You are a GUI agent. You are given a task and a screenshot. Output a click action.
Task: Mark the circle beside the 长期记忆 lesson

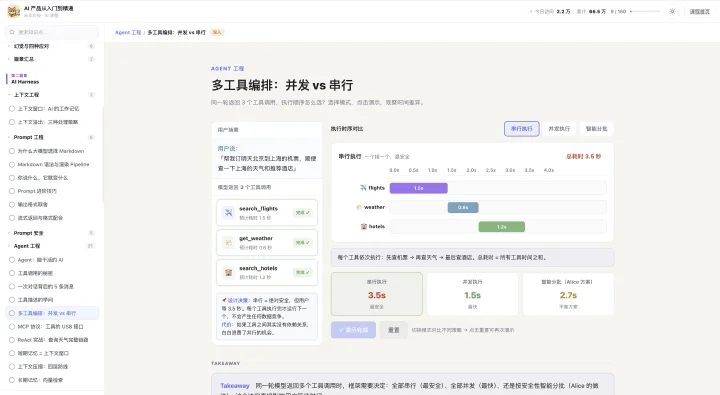pyautogui.click(x=12, y=380)
